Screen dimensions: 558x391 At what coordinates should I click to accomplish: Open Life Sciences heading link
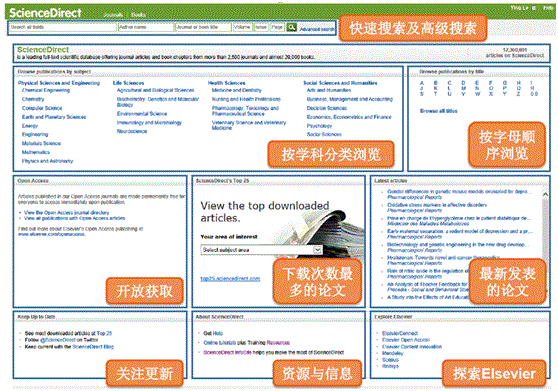click(128, 83)
